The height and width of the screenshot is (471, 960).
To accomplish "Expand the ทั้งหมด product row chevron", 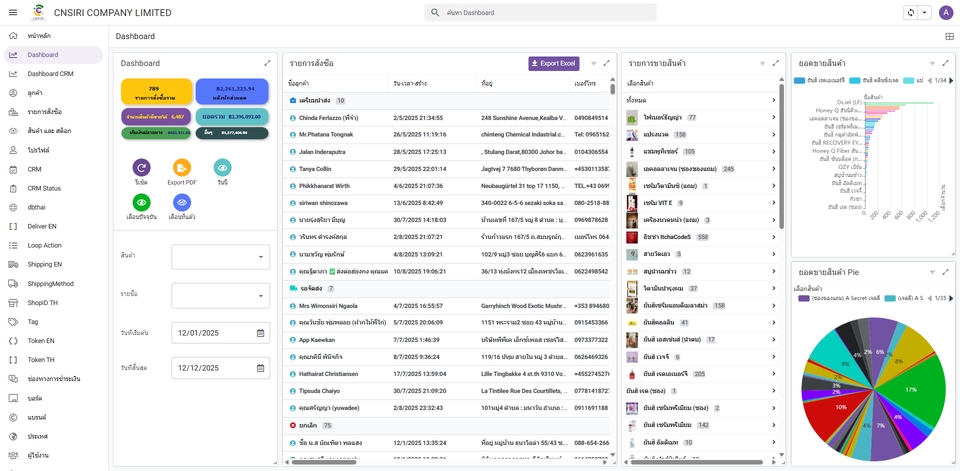I will (773, 100).
